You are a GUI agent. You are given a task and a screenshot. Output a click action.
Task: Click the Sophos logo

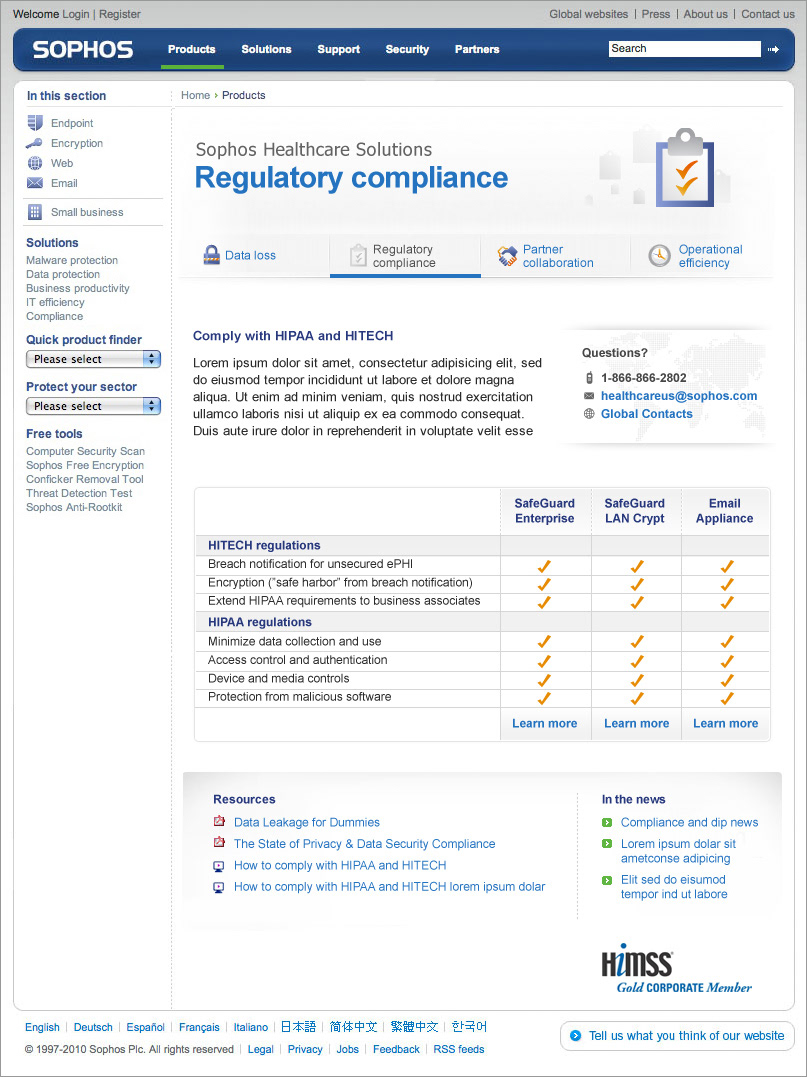pyautogui.click(x=82, y=49)
